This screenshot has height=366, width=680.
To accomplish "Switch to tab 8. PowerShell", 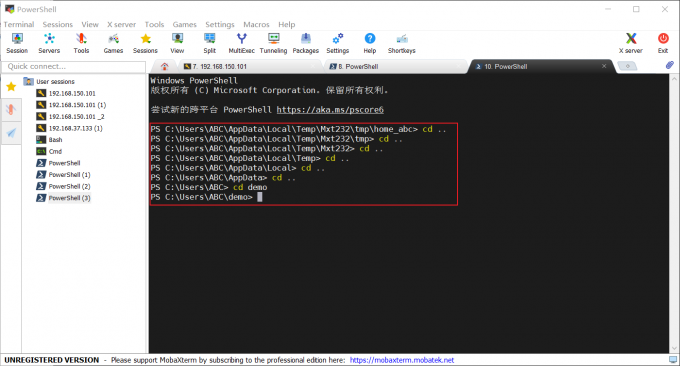I will (x=395, y=66).
